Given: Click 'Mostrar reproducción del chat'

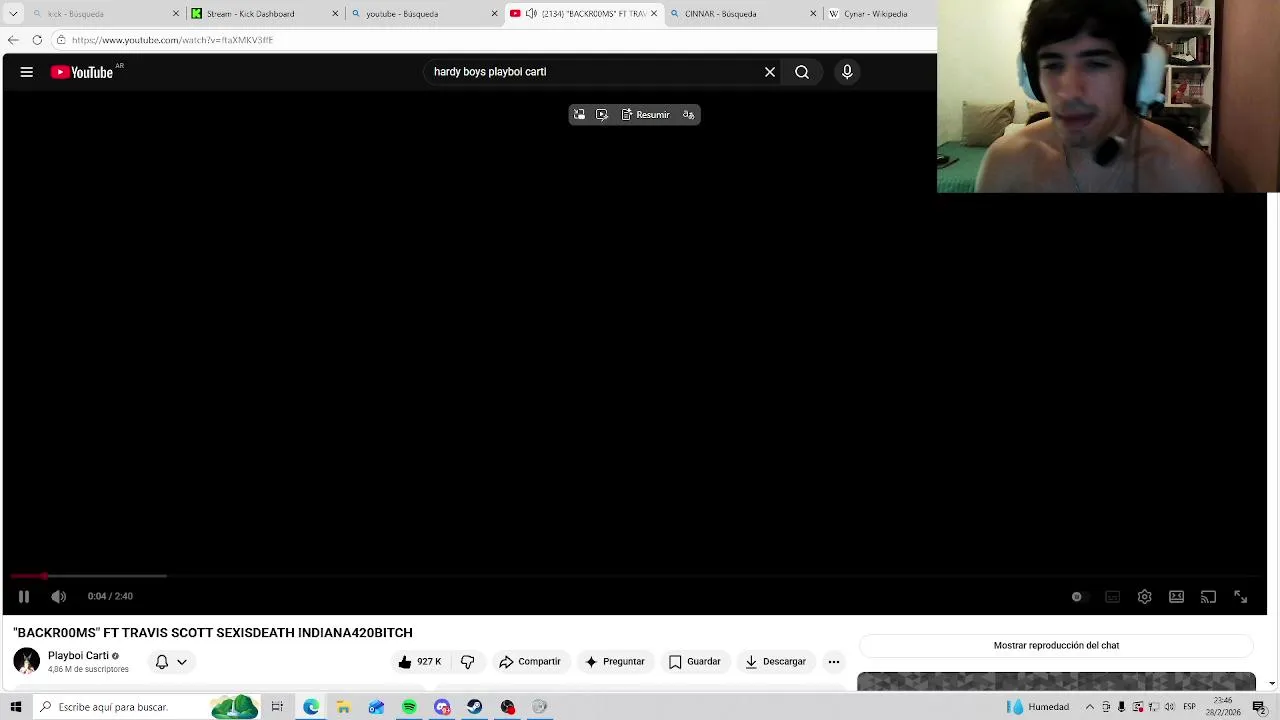Looking at the screenshot, I should click(x=1056, y=646).
